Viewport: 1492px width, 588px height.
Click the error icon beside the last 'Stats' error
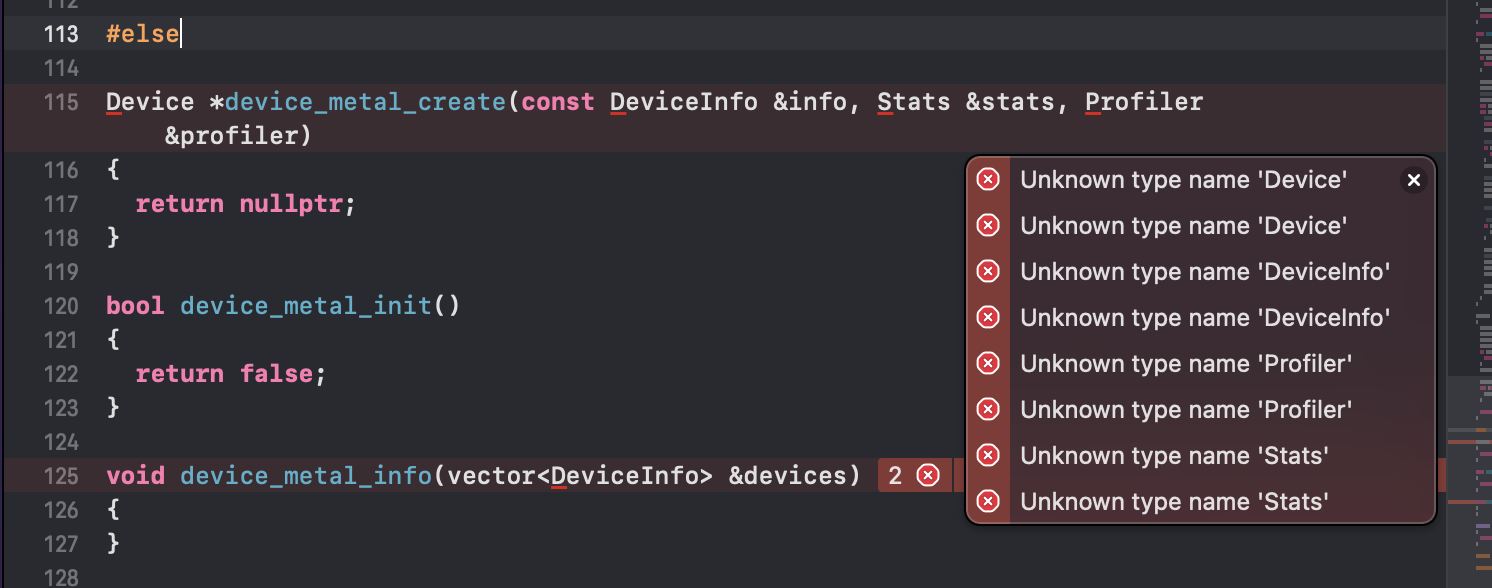pyautogui.click(x=988, y=501)
